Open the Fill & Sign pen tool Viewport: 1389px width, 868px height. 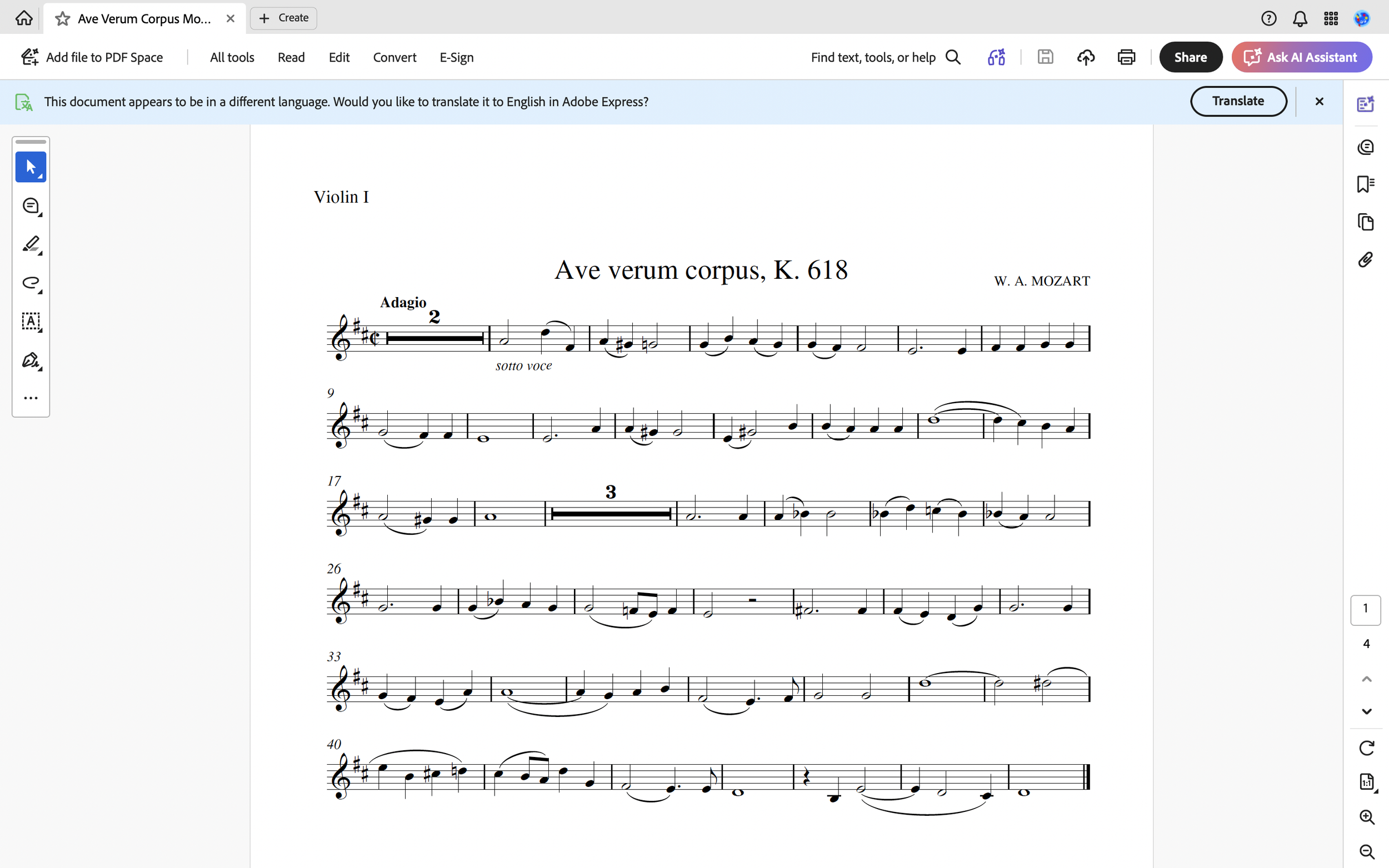(31, 360)
